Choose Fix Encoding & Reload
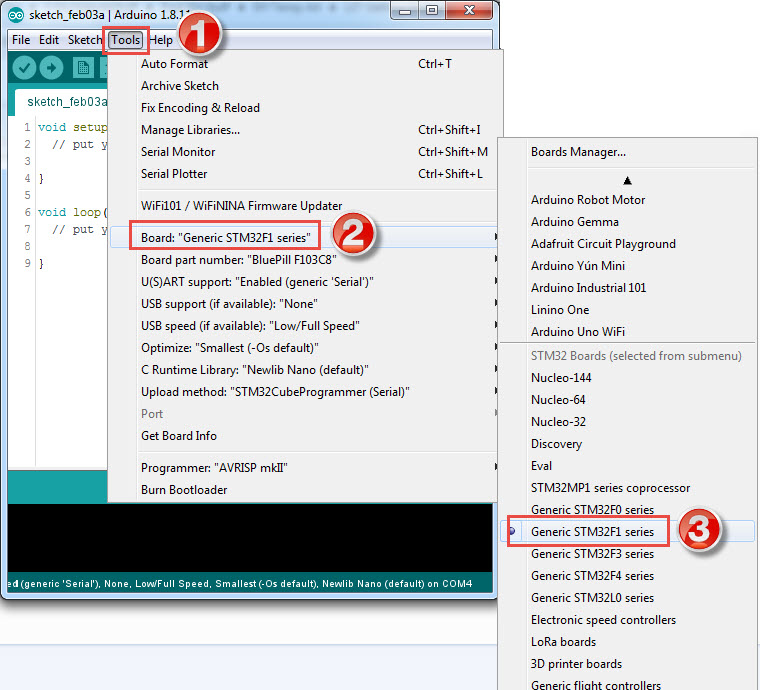The image size is (760, 690). coord(304,108)
